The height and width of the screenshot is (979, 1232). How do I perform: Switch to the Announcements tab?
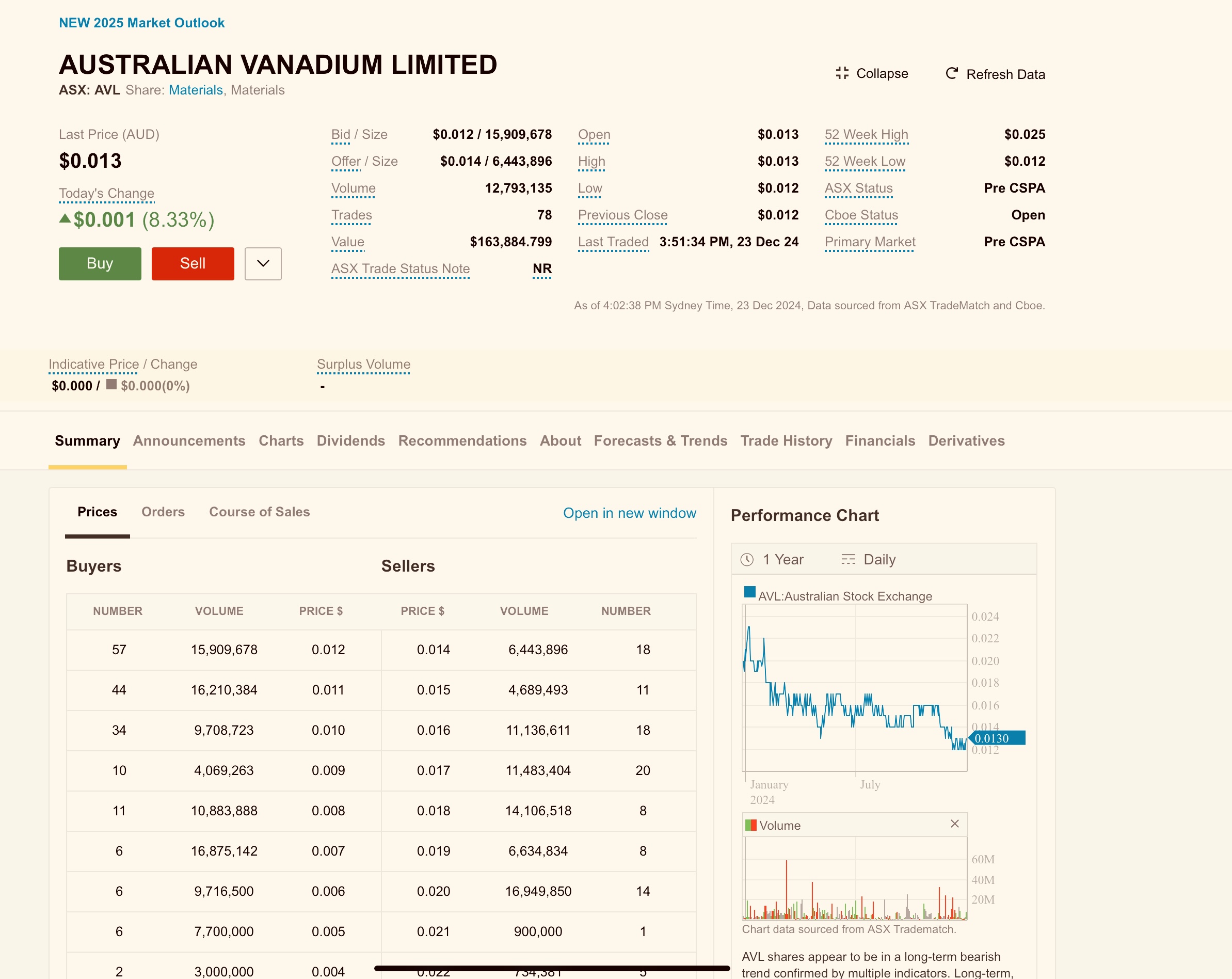[189, 440]
